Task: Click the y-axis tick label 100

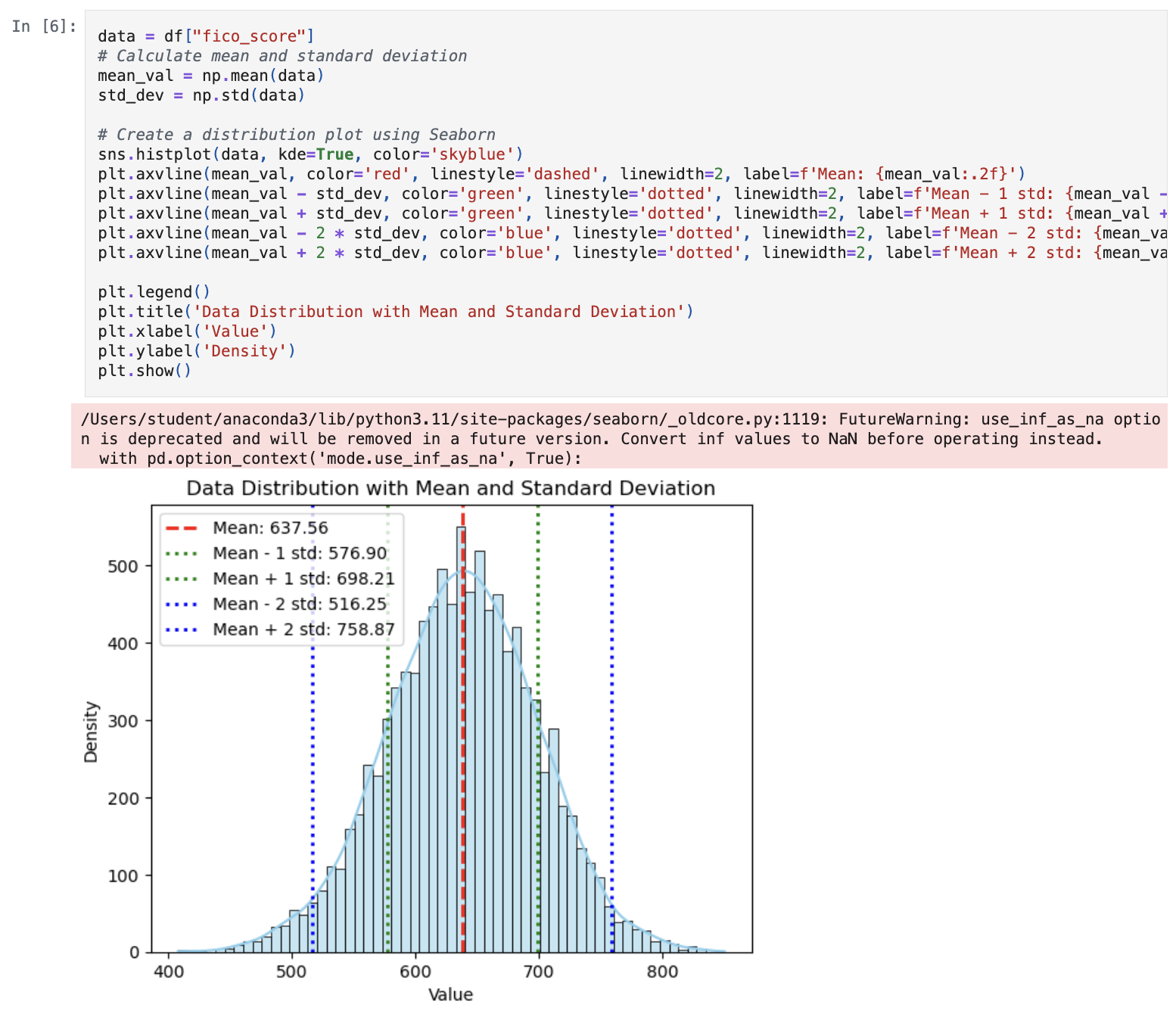Action: 124,876
